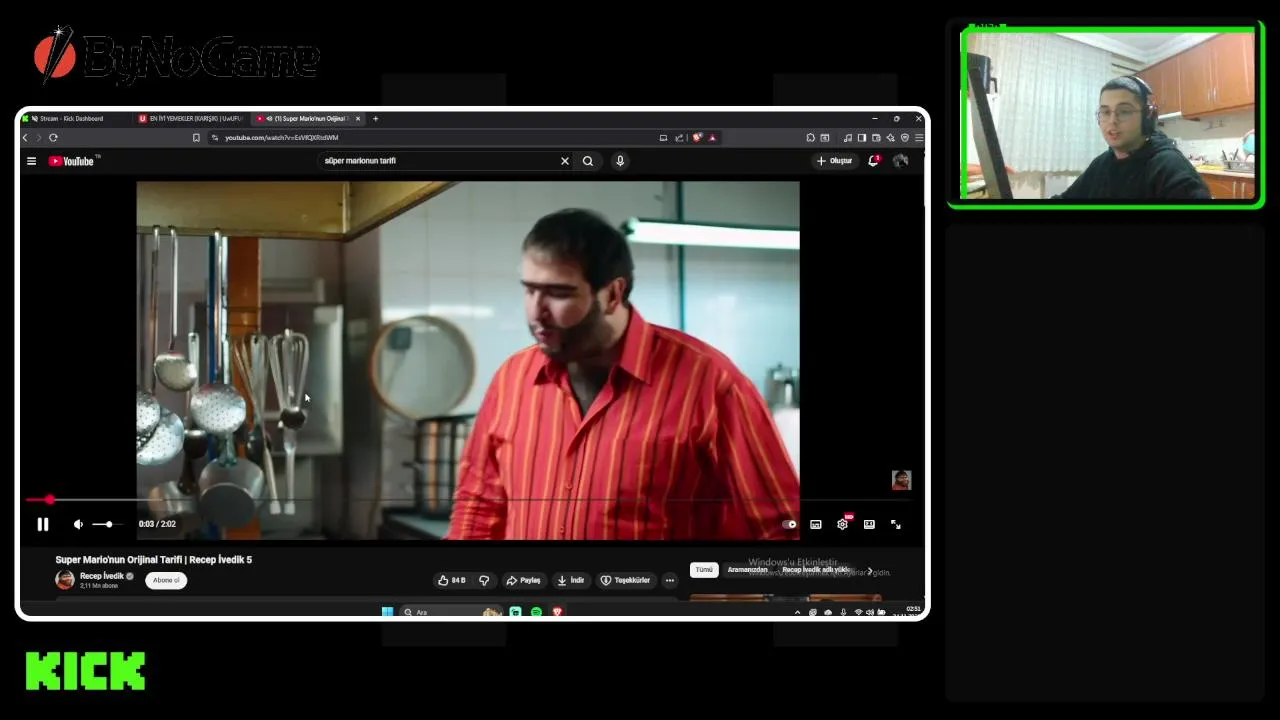This screenshot has height=720, width=1280.
Task: Open the YouTube hamburger guide menu
Action: point(31,161)
